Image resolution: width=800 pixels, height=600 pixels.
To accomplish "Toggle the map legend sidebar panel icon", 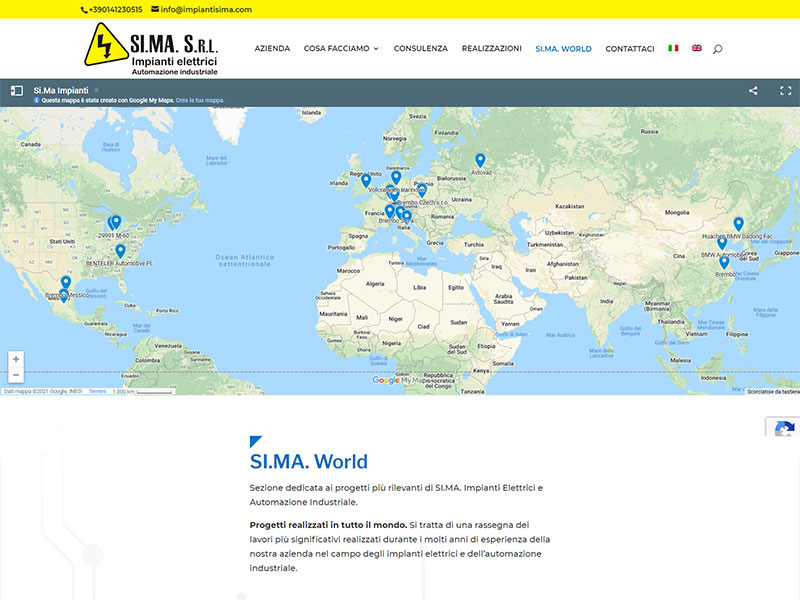I will [17, 91].
